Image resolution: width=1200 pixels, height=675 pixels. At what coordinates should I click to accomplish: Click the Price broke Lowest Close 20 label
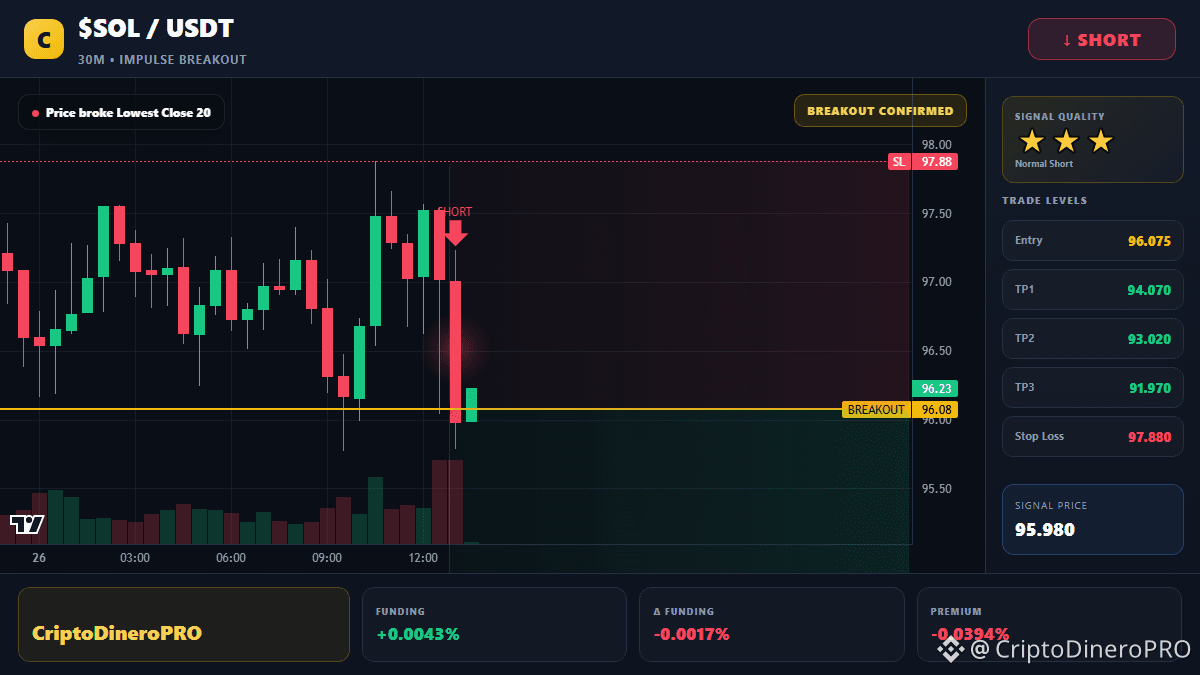[121, 113]
